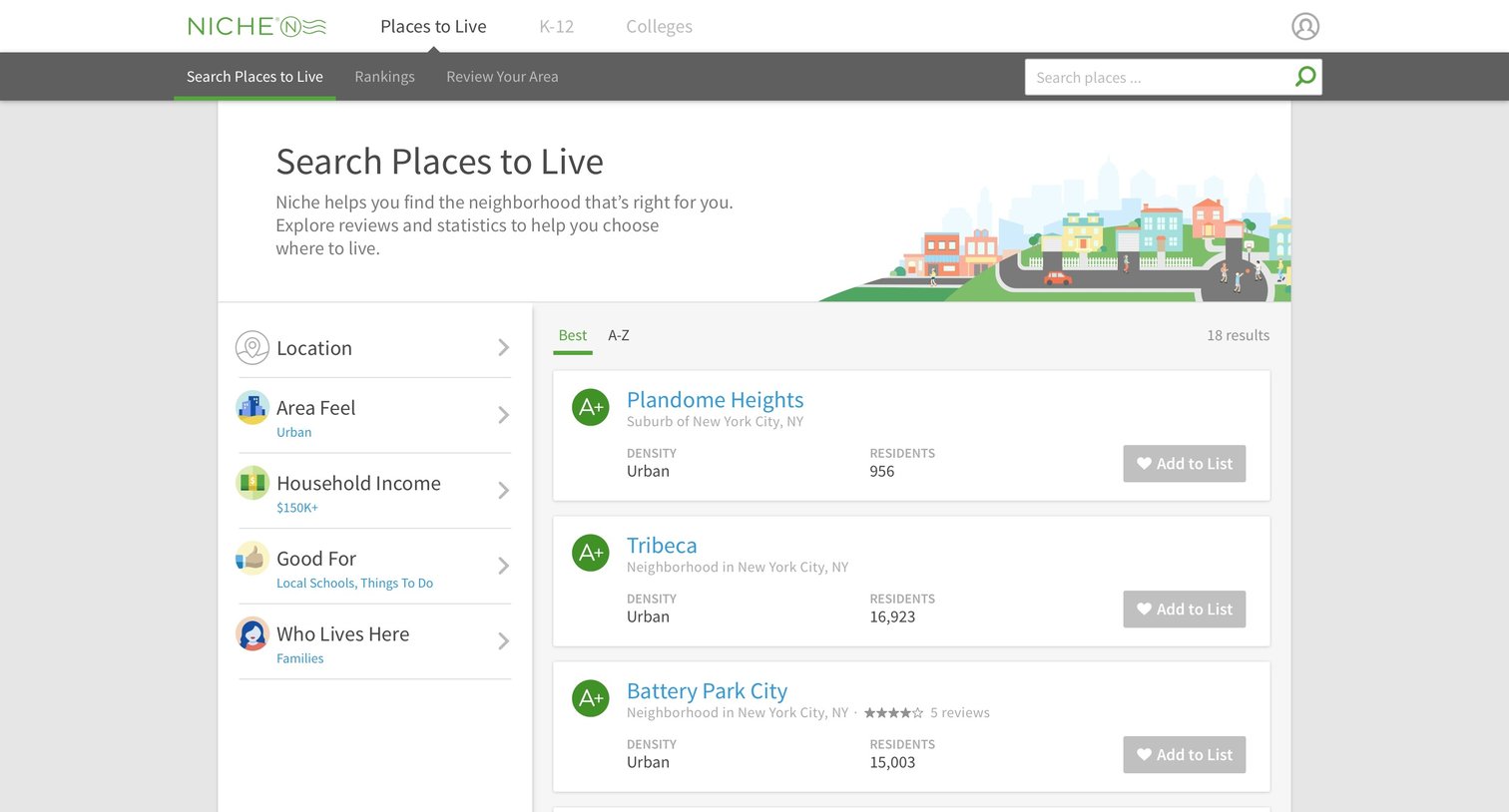The width and height of the screenshot is (1509, 812).
Task: Open the Tribeca link
Action: point(662,546)
